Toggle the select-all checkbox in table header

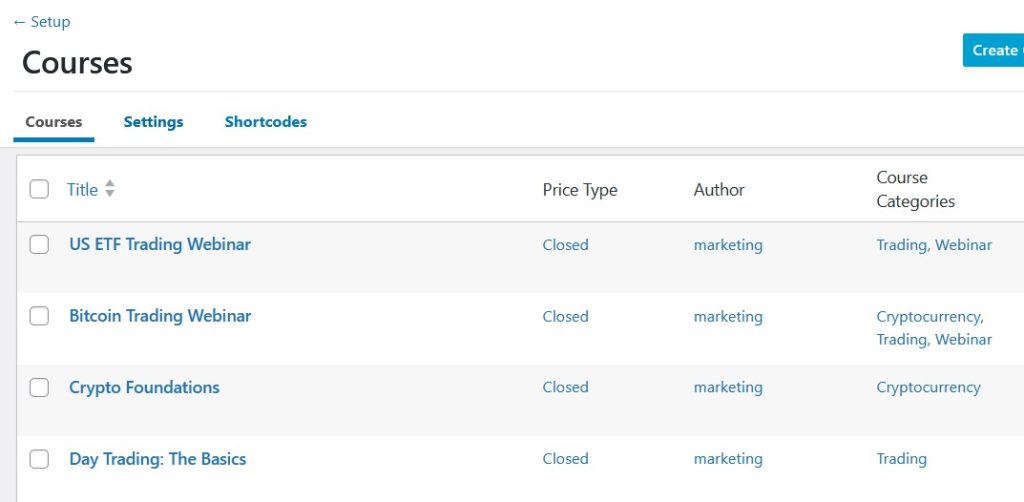click(39, 189)
